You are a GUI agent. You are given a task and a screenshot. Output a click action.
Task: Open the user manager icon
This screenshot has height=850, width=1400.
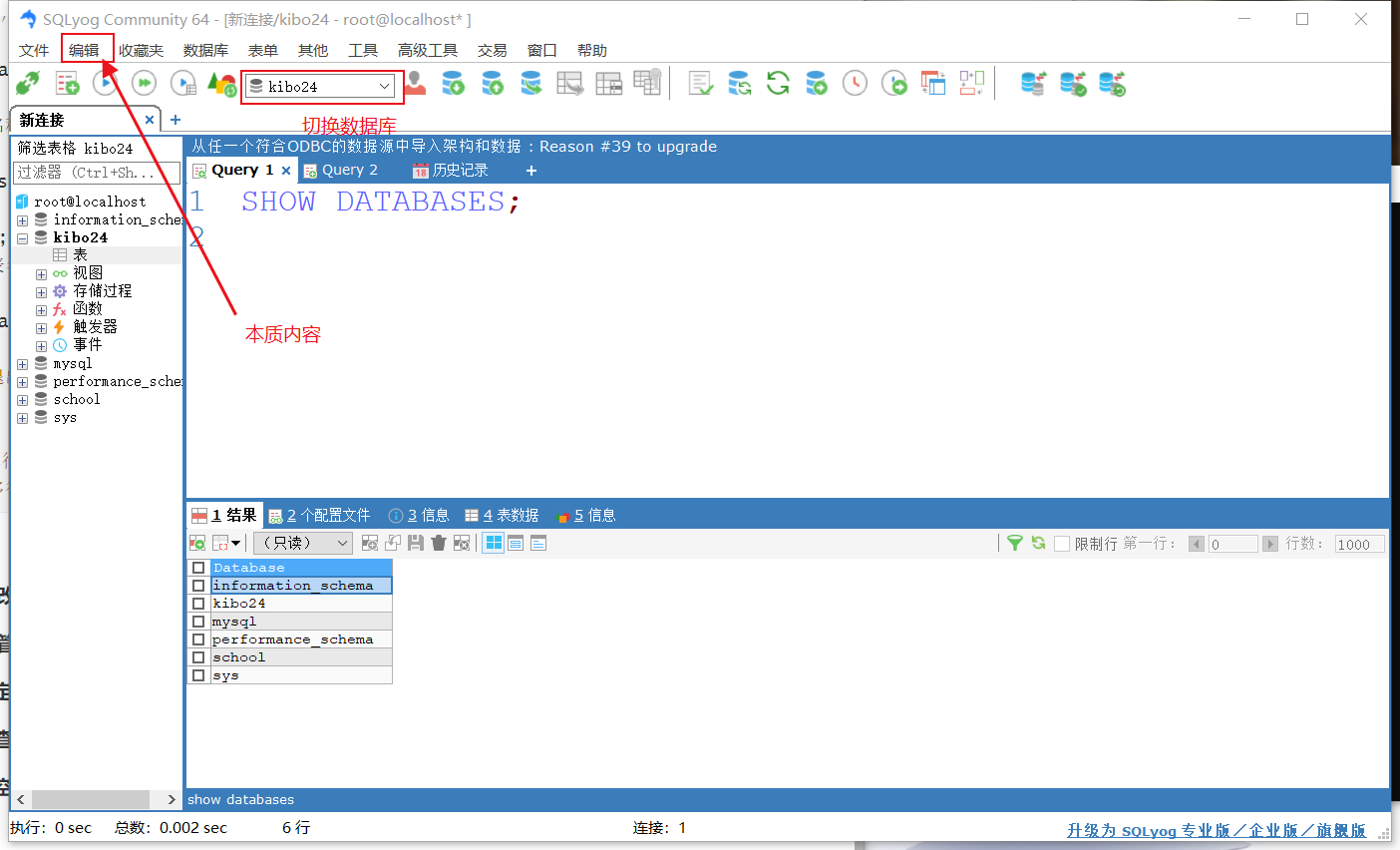coord(416,84)
